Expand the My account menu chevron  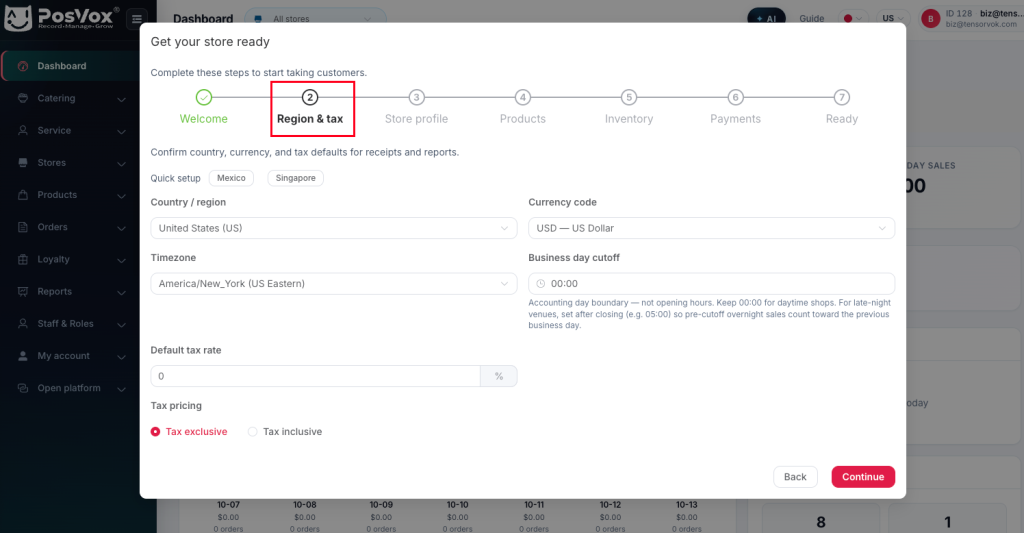click(x=121, y=357)
